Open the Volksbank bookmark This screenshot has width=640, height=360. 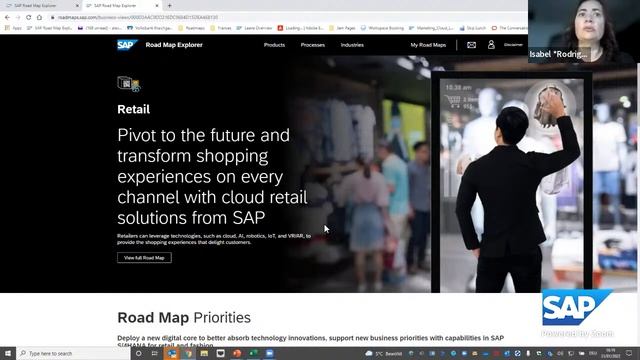point(149,28)
